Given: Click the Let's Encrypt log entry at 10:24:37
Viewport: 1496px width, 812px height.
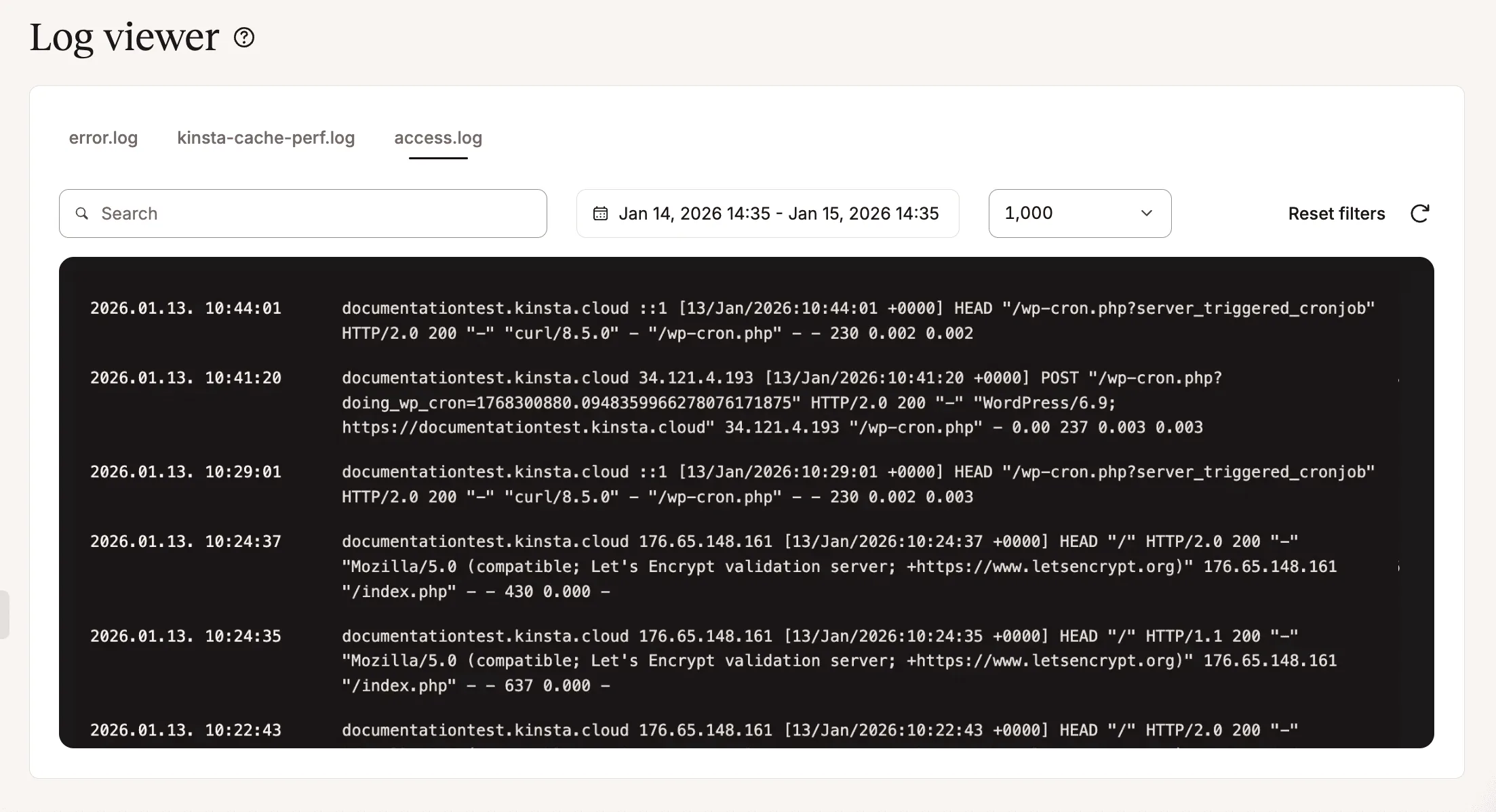Looking at the screenshot, I should 838,567.
